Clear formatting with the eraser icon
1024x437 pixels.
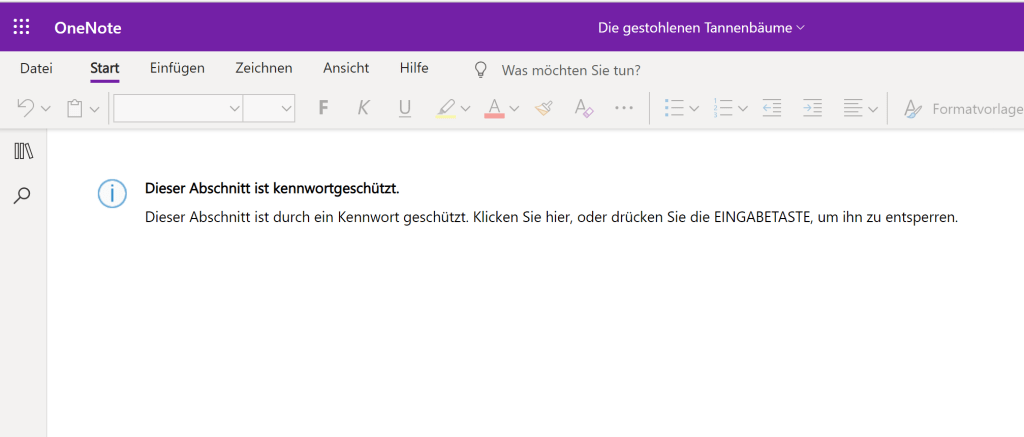[583, 108]
